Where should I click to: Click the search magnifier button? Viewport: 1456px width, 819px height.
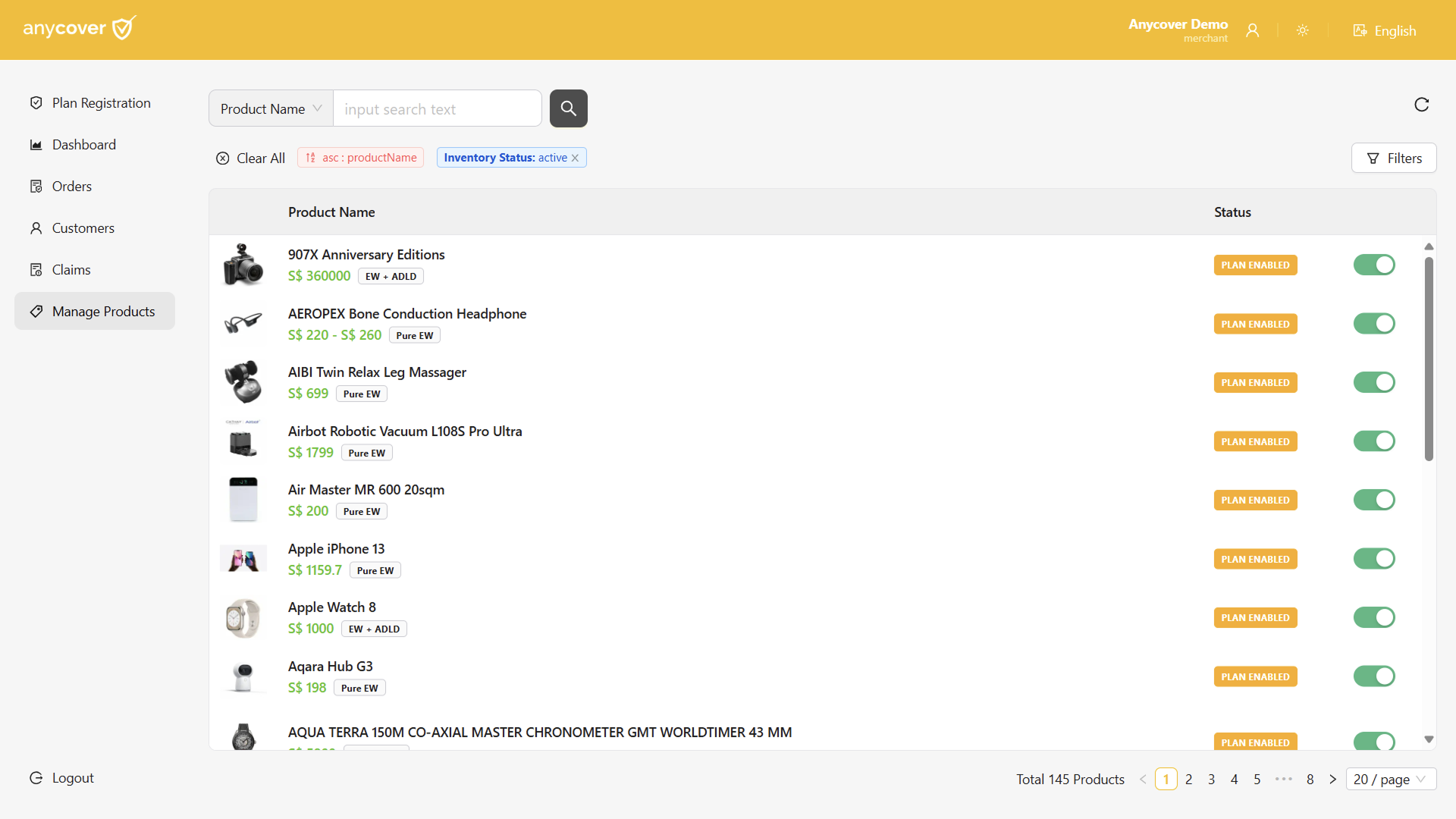coord(569,108)
